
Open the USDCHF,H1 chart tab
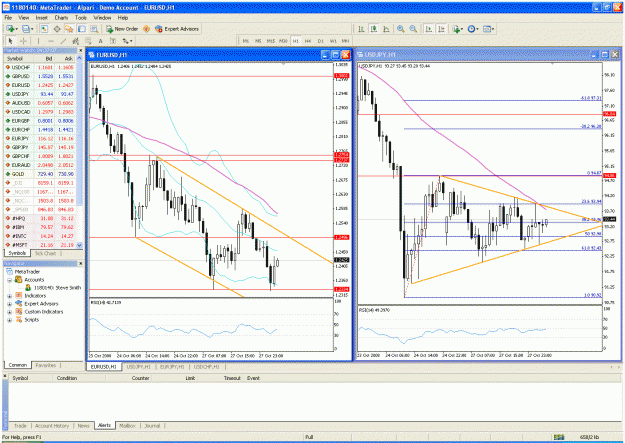pyautogui.click(x=206, y=366)
